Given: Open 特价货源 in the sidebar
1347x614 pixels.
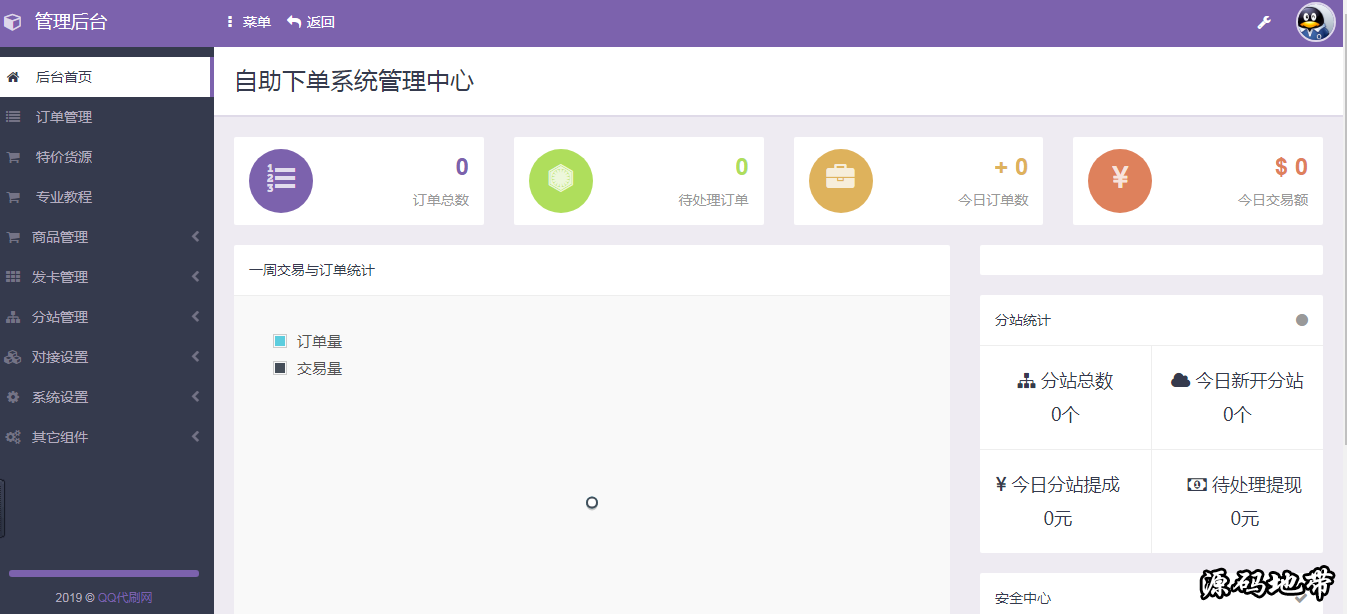Looking at the screenshot, I should [107, 157].
